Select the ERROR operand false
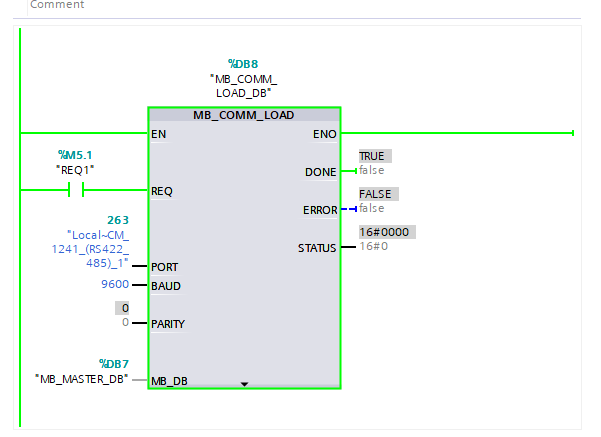The image size is (601, 437). tap(371, 208)
